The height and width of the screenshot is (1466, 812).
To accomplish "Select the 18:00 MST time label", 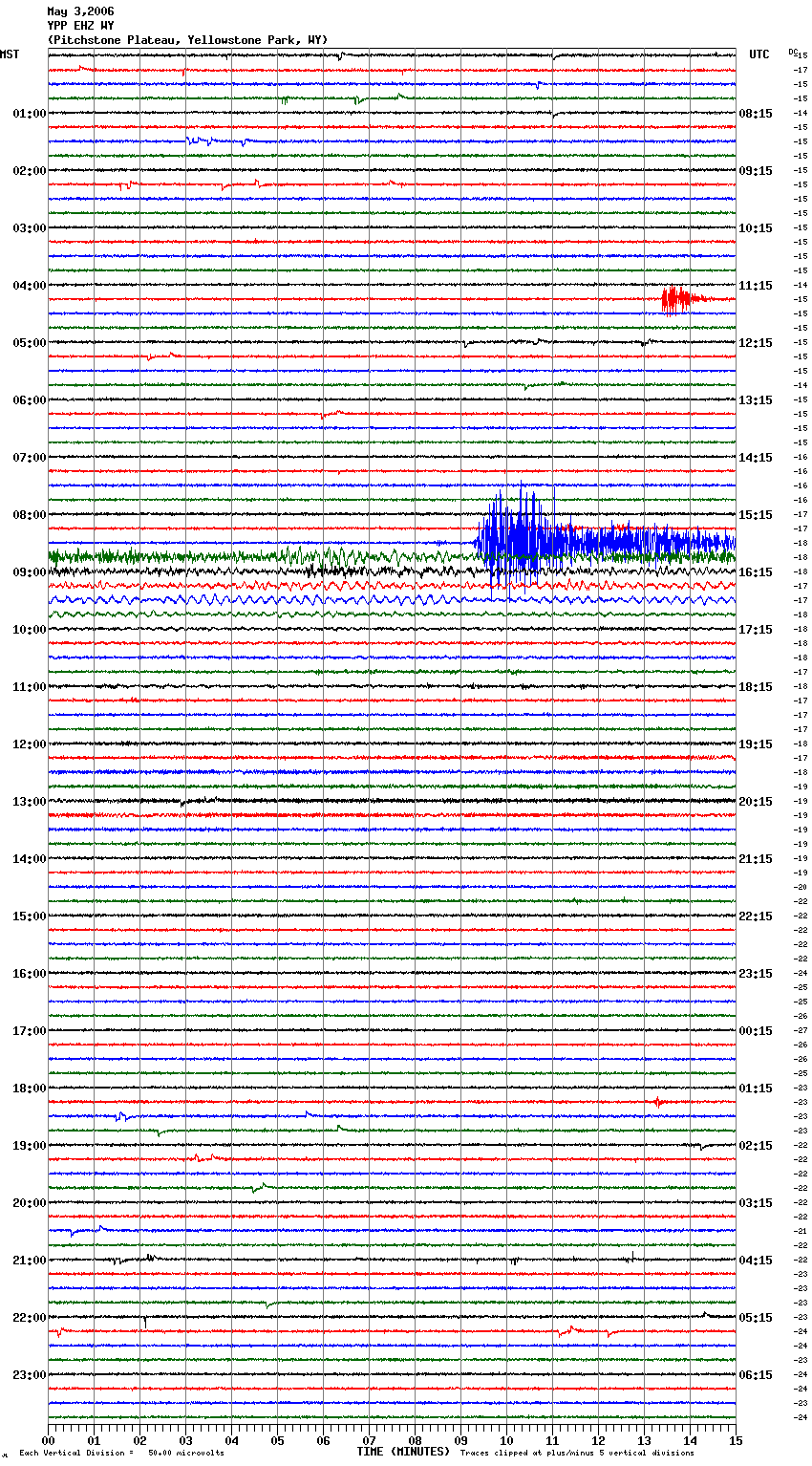I will coord(30,1089).
